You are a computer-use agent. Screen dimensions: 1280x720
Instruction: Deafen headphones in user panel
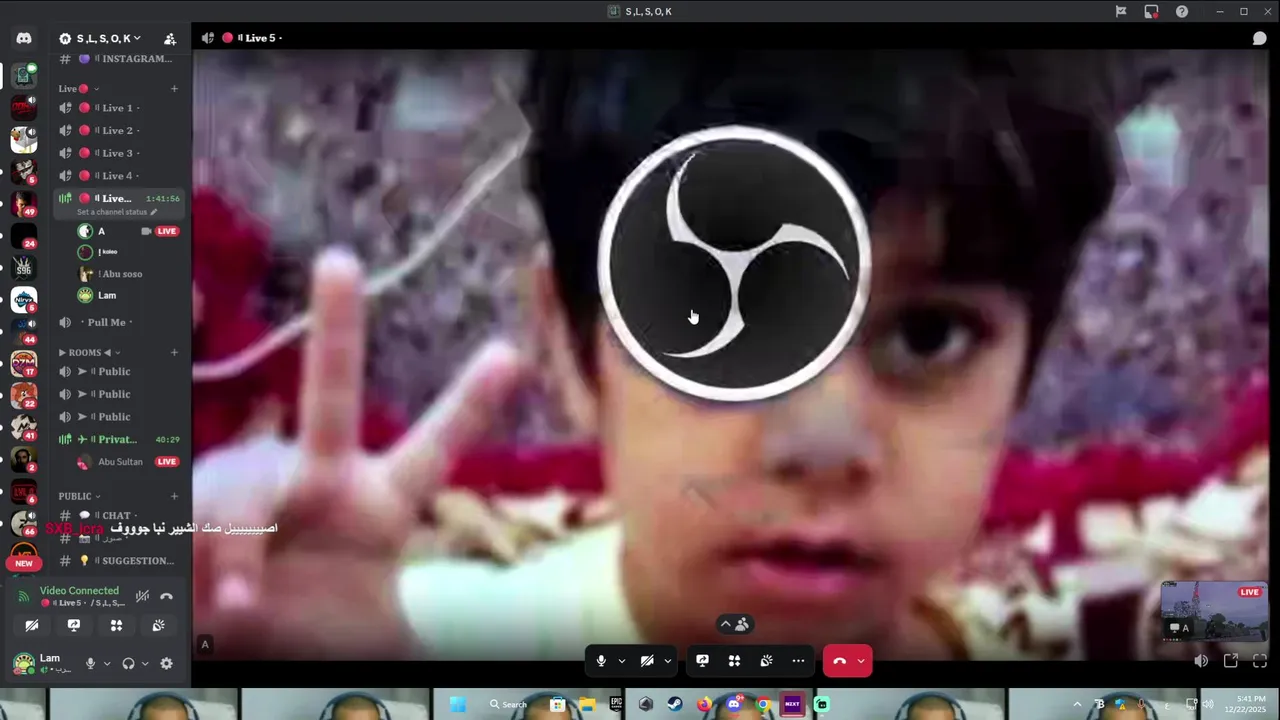(128, 663)
